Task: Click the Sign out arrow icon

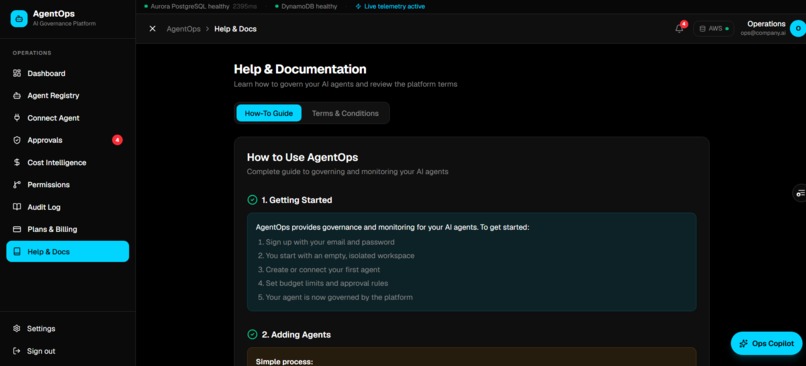Action: point(17,351)
